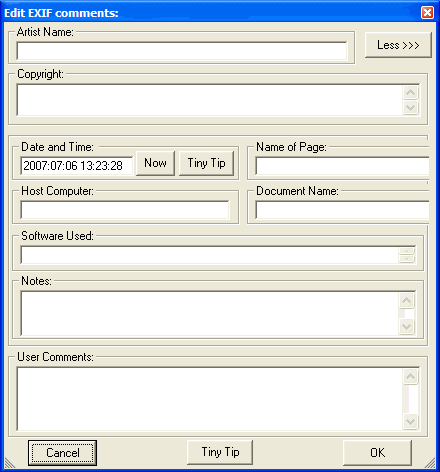Click the User Comments scrollbar down arrow

(x=411, y=421)
